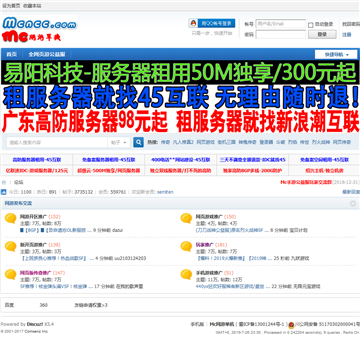Screen dimensions: 360x360
Task: Open the forum titled with (152) count
Action: pyautogui.click(x=33, y=217)
